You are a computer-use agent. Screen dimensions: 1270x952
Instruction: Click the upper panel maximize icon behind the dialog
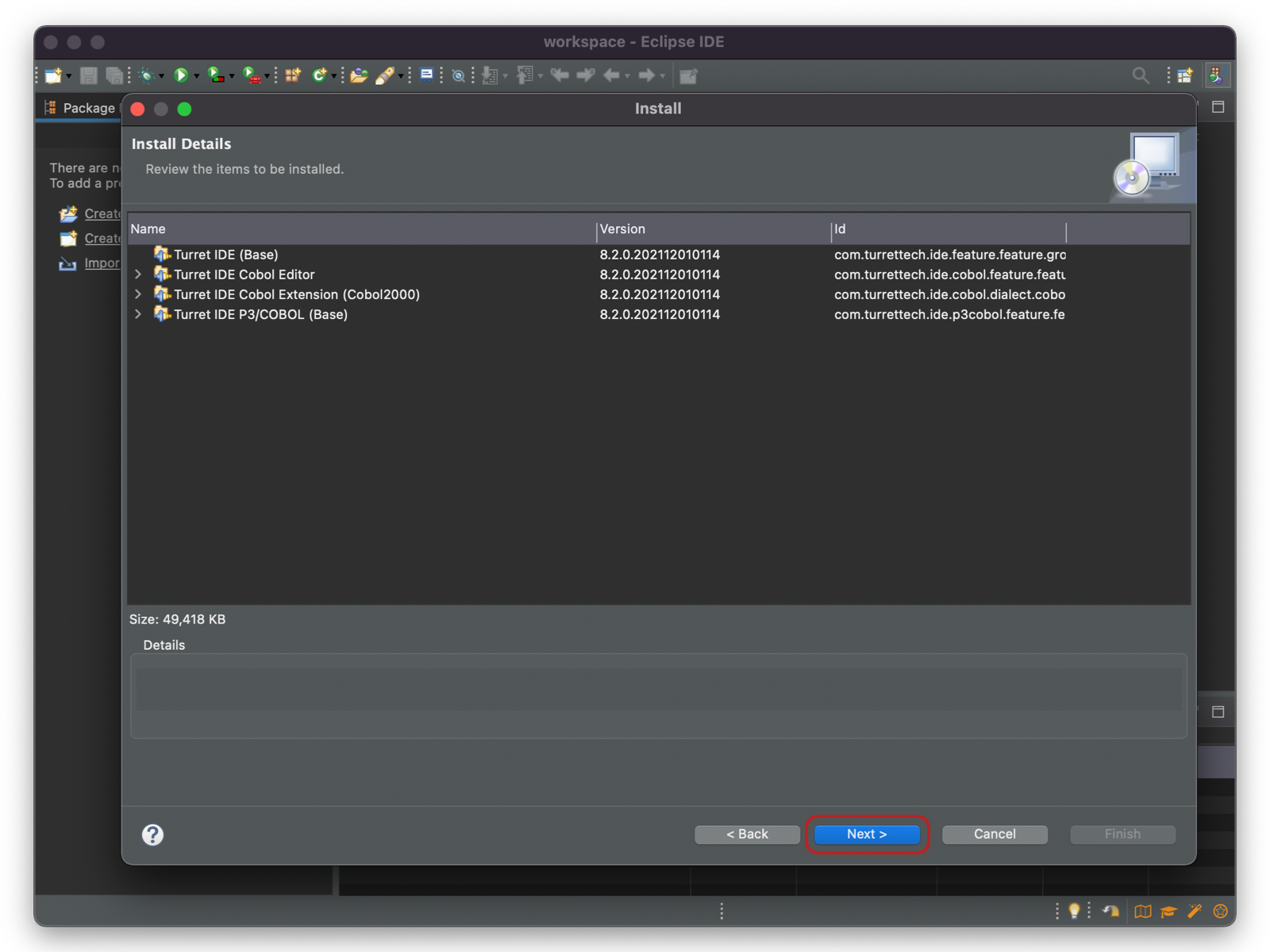1218,107
